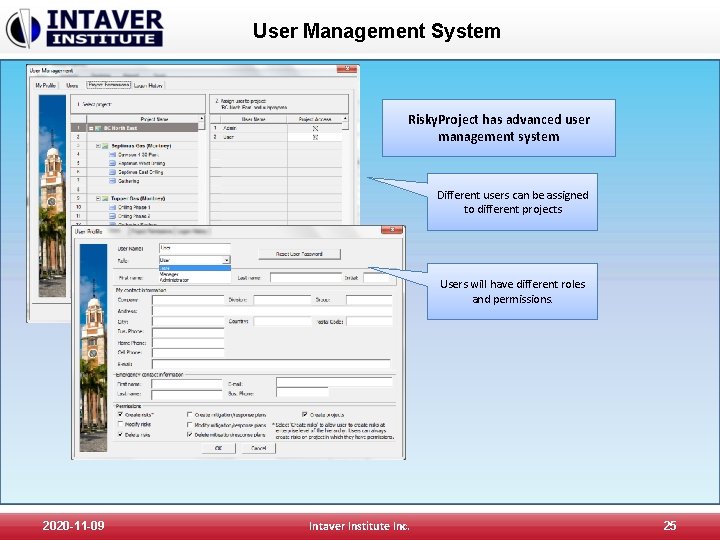Click the Gathering project icon in row 7
The height and width of the screenshot is (540, 720).
[x=112, y=181]
